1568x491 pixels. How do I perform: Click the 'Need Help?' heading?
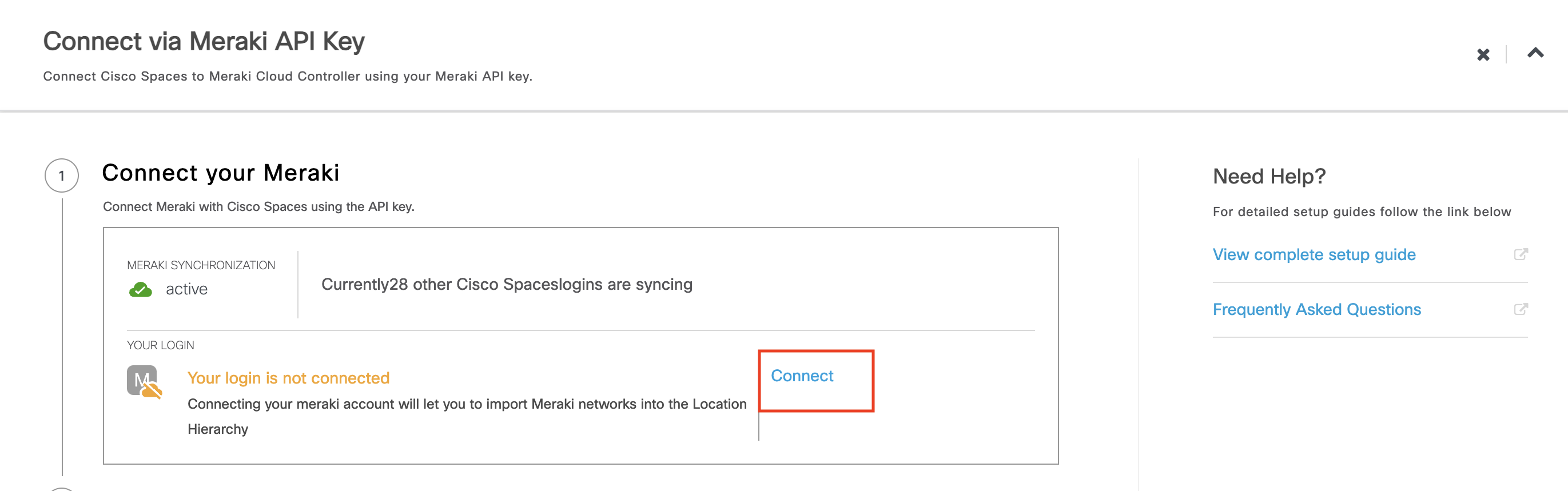[1268, 177]
